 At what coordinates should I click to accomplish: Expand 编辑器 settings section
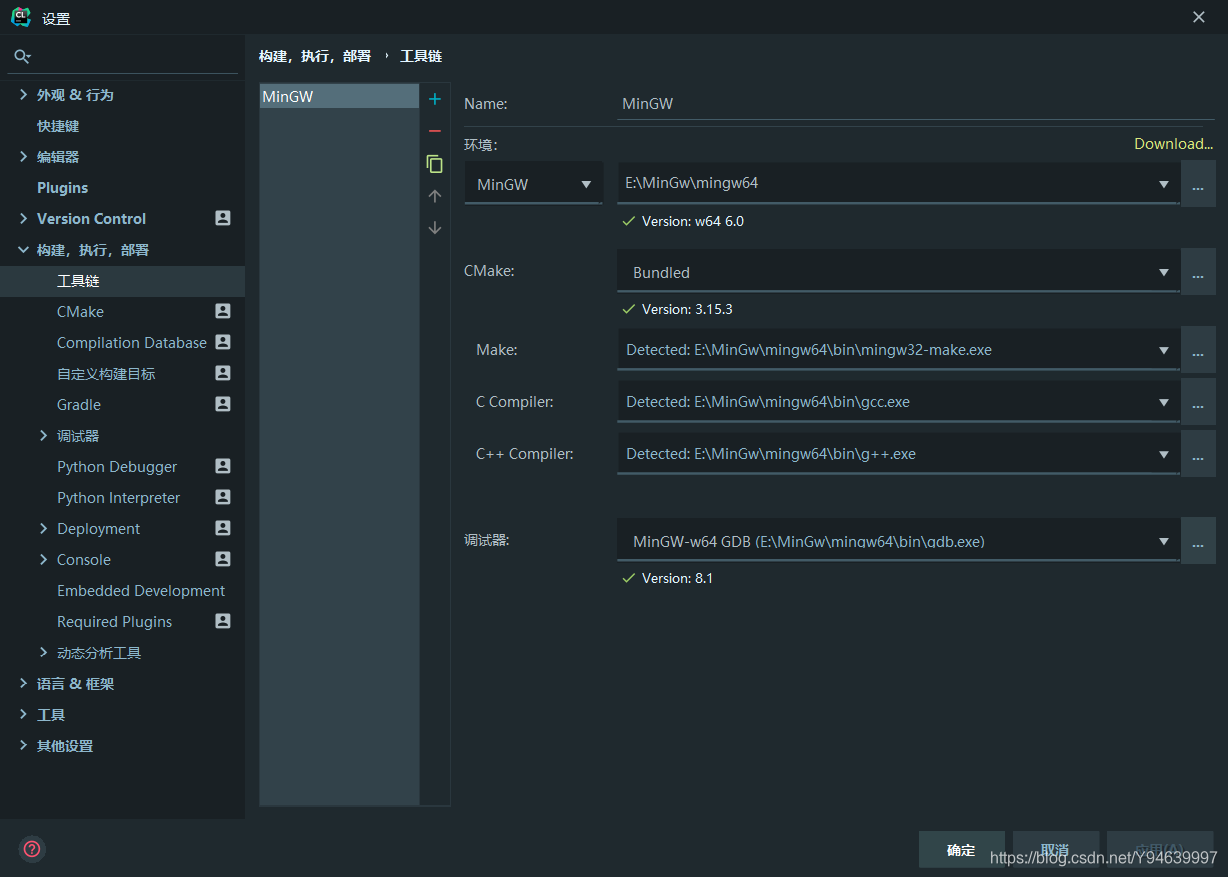coord(23,156)
